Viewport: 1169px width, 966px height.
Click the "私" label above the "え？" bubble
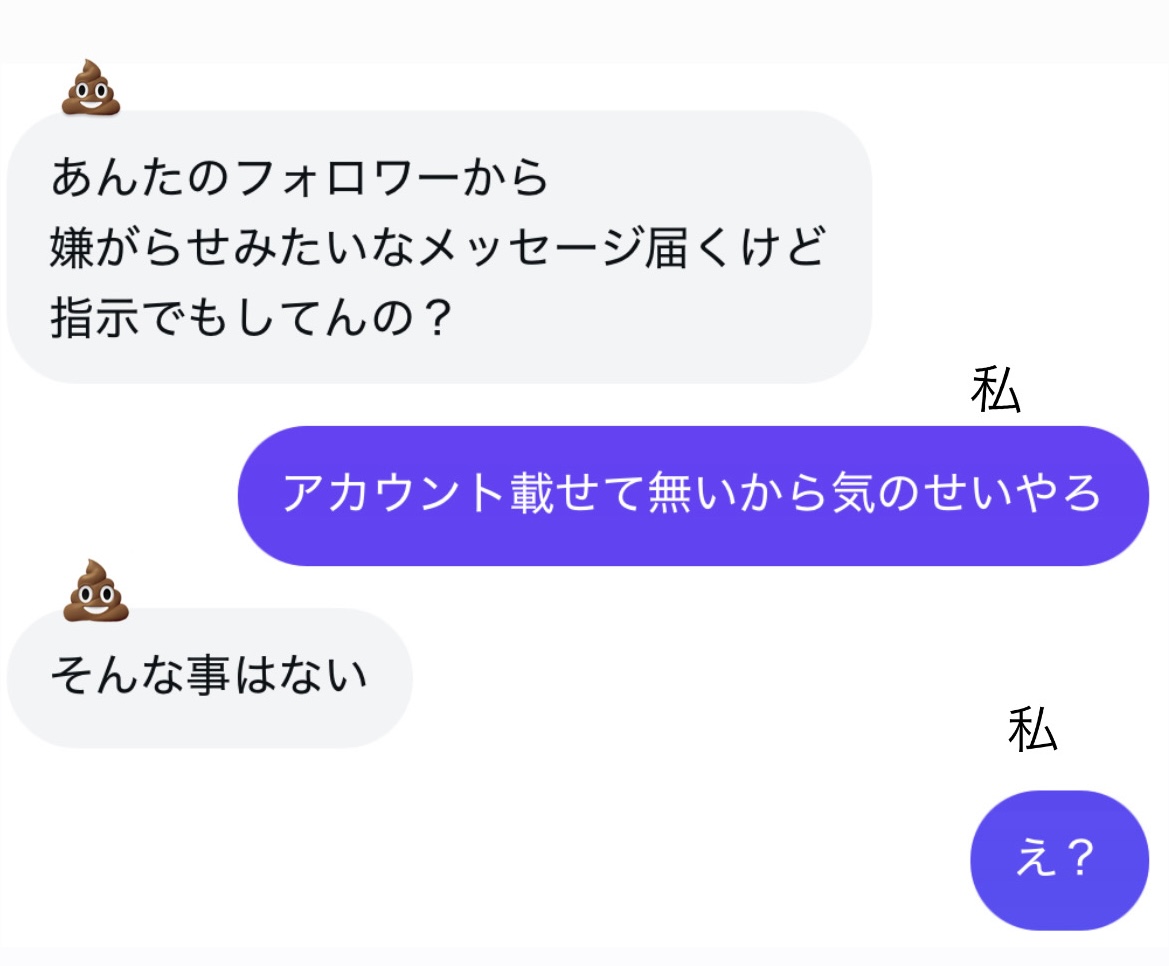click(1032, 730)
